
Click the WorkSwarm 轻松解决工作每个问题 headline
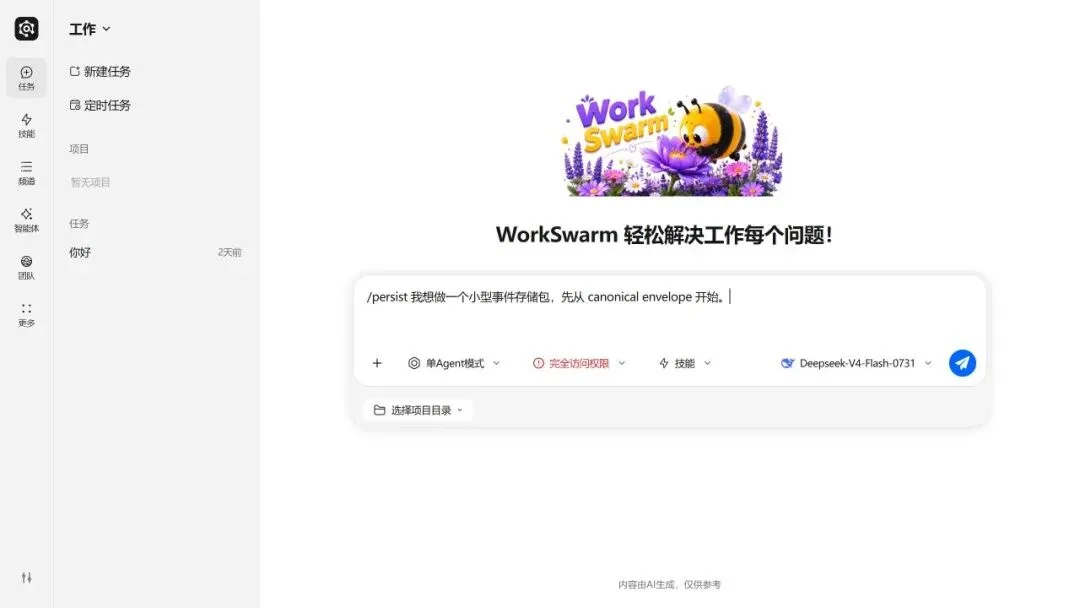coord(664,235)
